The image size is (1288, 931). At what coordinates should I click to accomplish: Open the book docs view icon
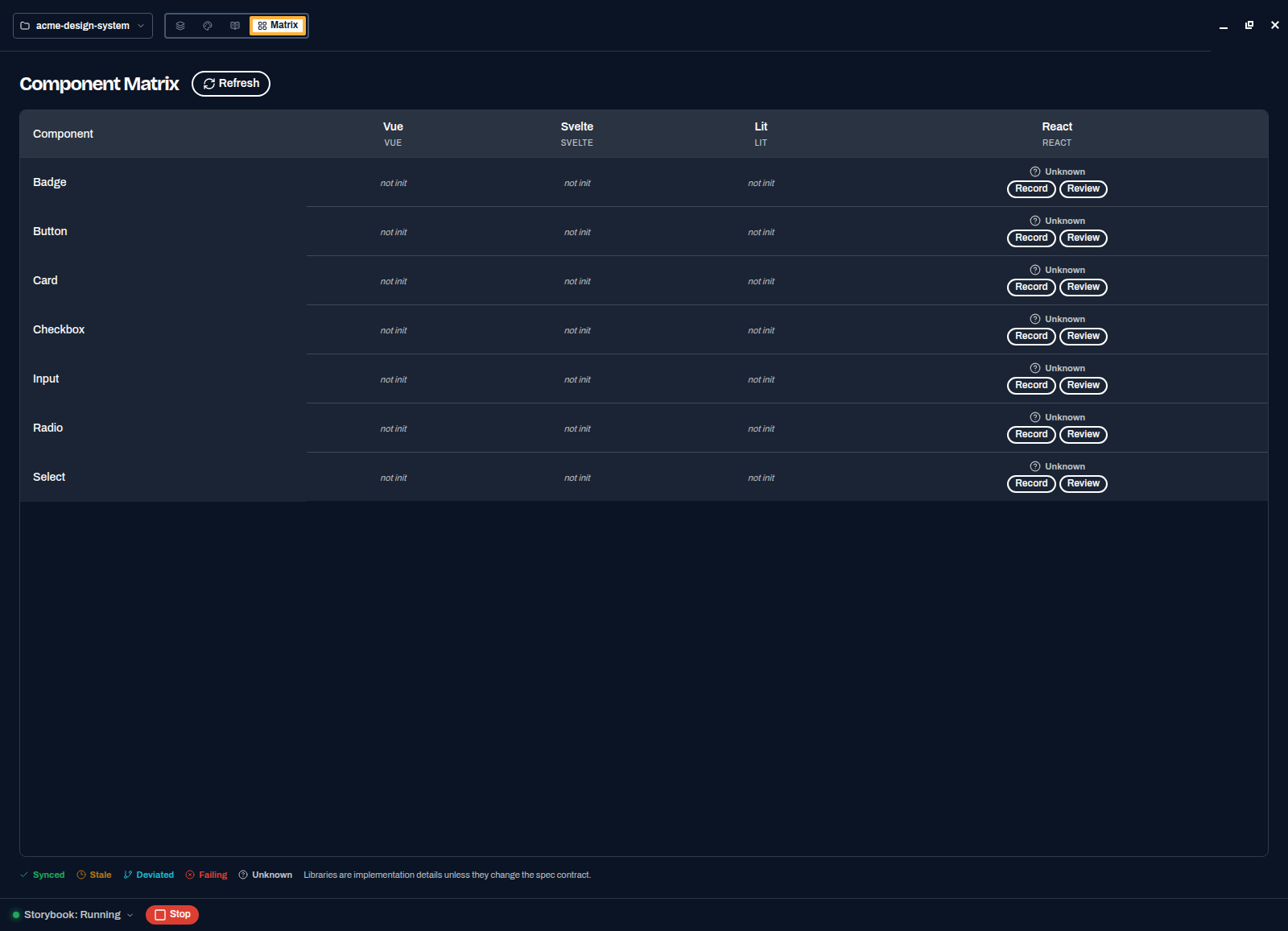pos(235,26)
